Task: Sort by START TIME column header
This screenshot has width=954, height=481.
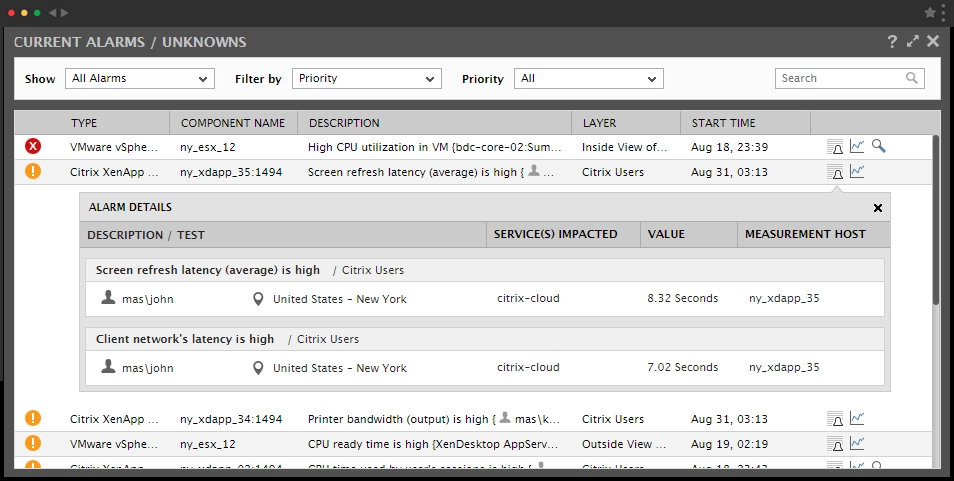Action: point(723,123)
